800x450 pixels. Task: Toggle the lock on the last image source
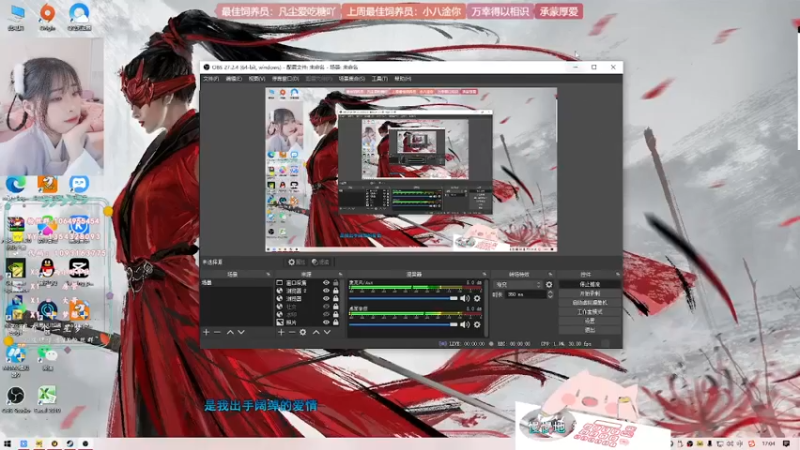pyautogui.click(x=336, y=322)
